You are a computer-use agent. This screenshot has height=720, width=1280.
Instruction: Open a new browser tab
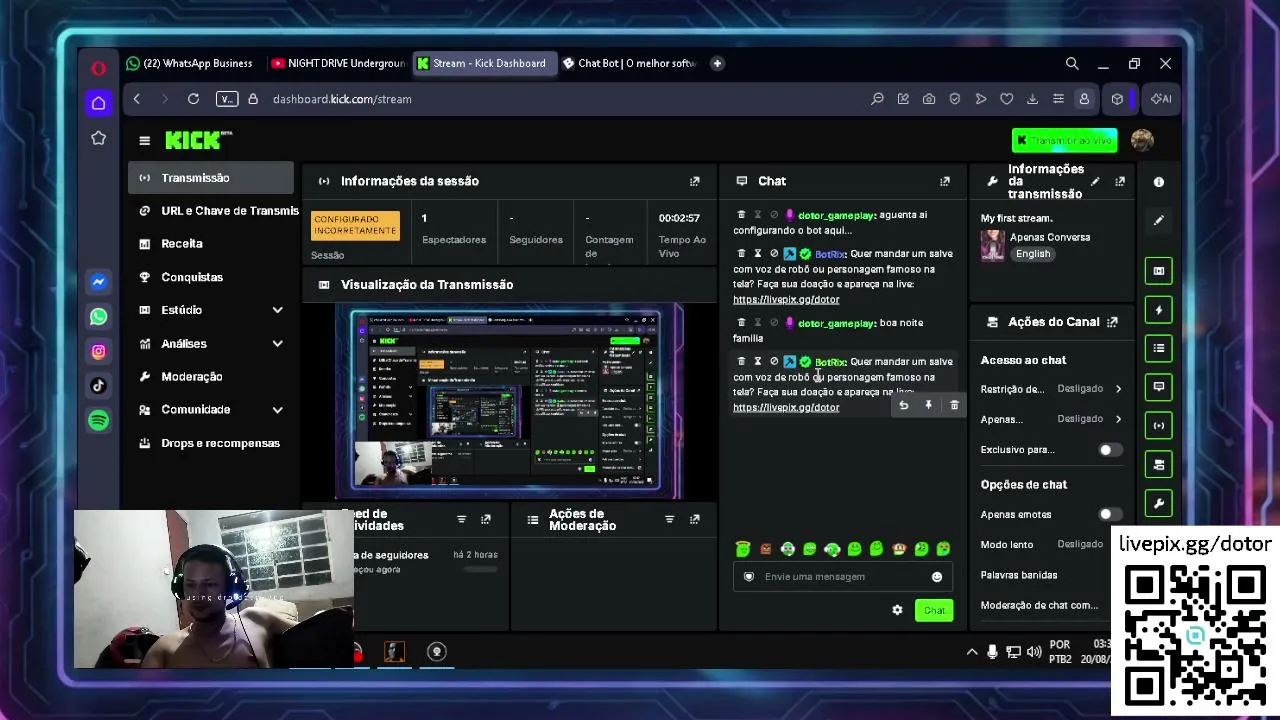[717, 63]
